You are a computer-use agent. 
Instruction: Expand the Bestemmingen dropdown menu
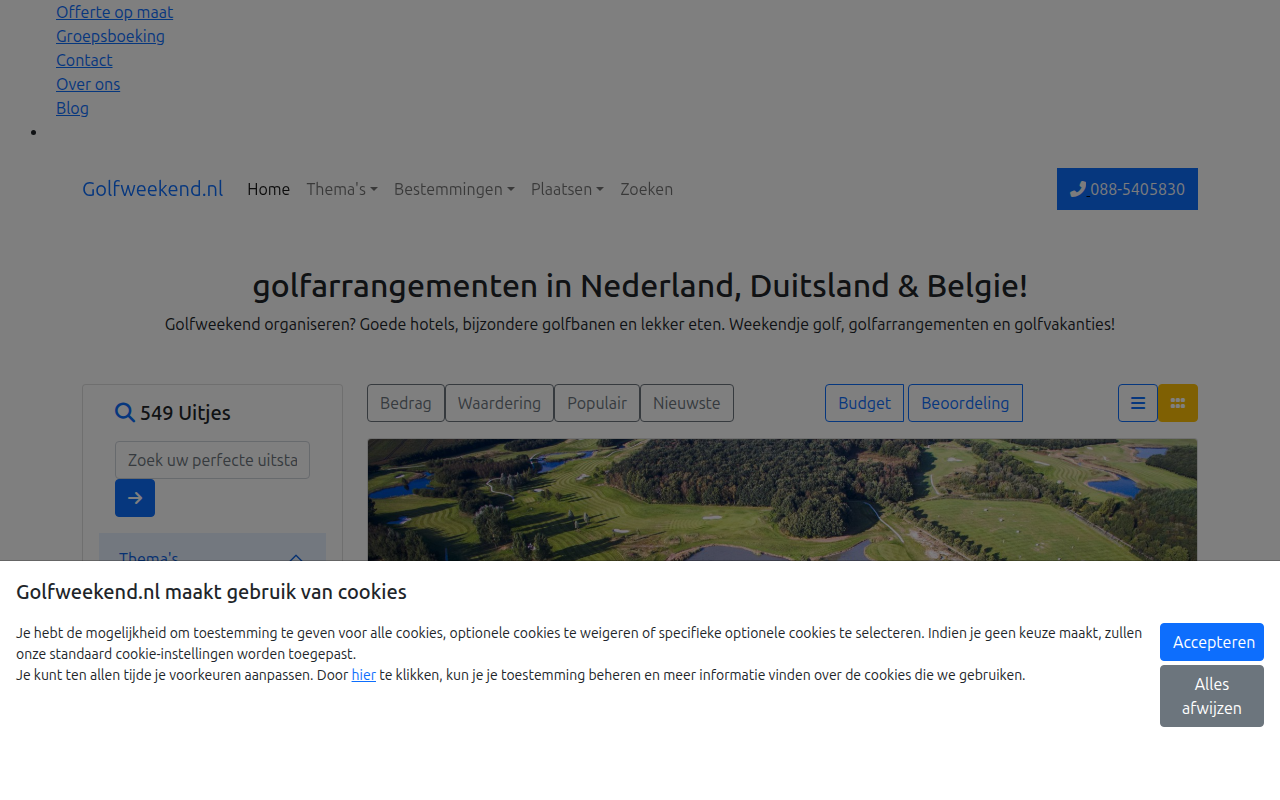click(x=454, y=189)
